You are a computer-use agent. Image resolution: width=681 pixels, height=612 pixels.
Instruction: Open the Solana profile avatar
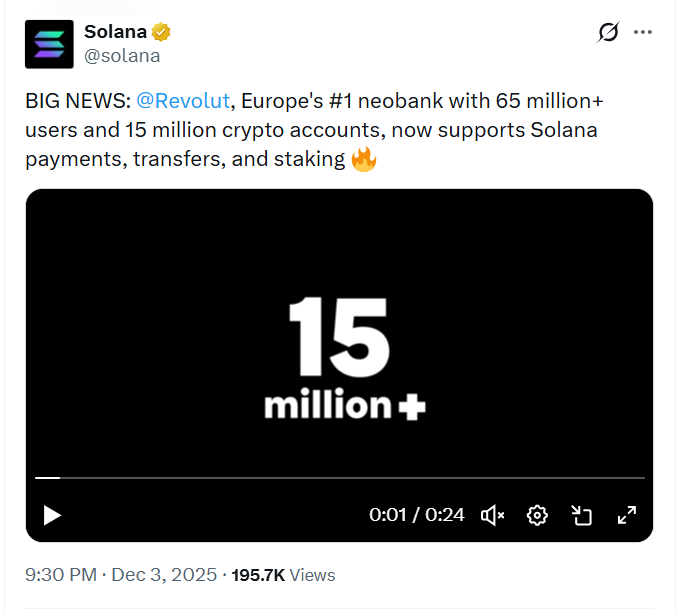pyautogui.click(x=49, y=44)
